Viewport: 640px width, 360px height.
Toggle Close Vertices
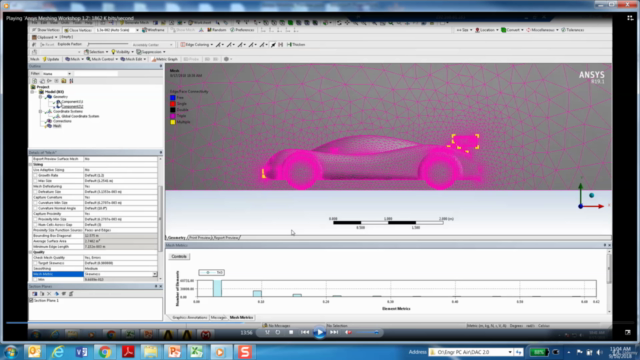78,30
